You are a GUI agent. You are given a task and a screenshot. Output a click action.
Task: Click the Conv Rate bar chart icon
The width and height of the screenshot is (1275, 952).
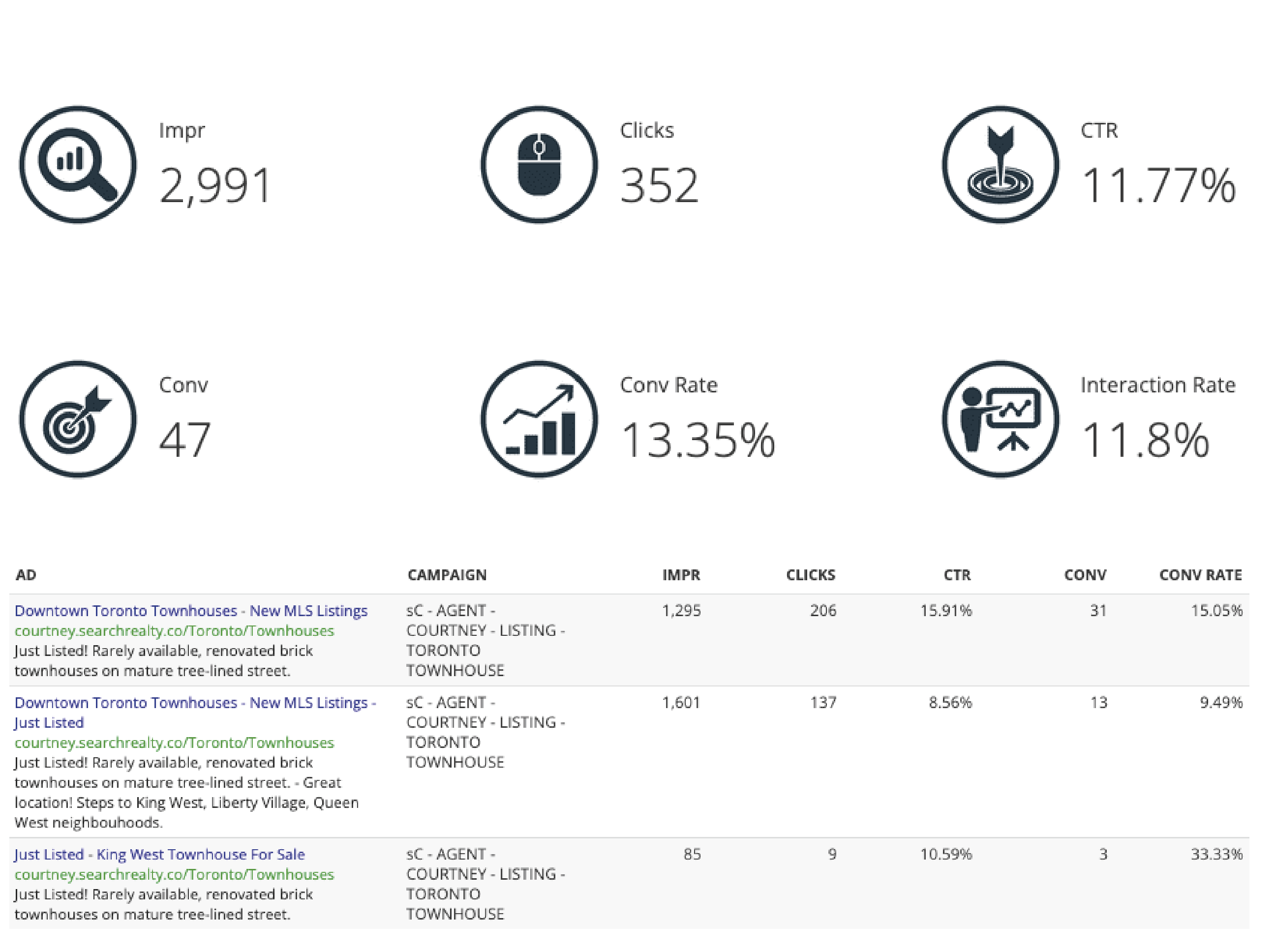tap(539, 419)
